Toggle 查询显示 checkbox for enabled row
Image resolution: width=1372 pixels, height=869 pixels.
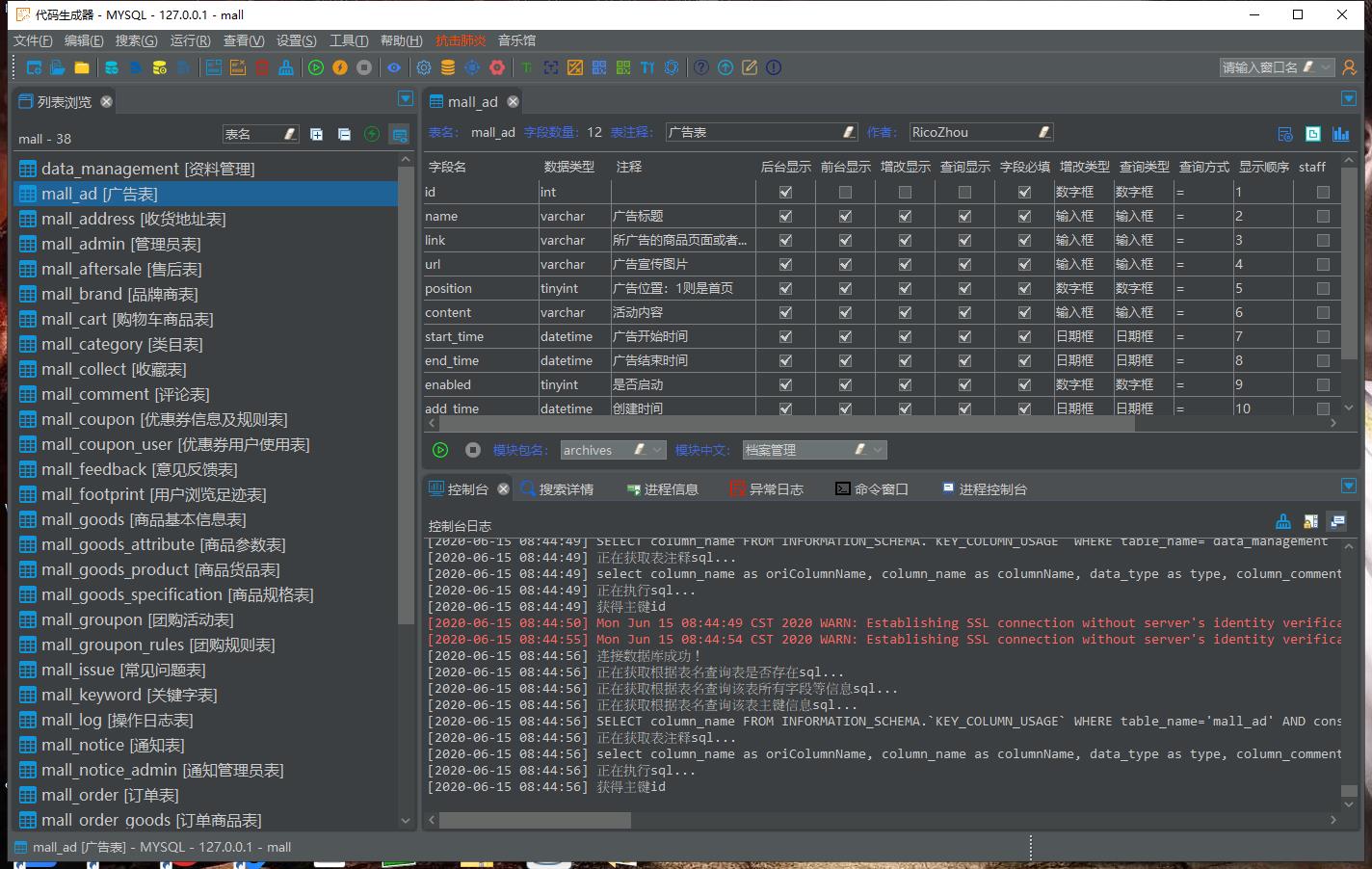[964, 384]
